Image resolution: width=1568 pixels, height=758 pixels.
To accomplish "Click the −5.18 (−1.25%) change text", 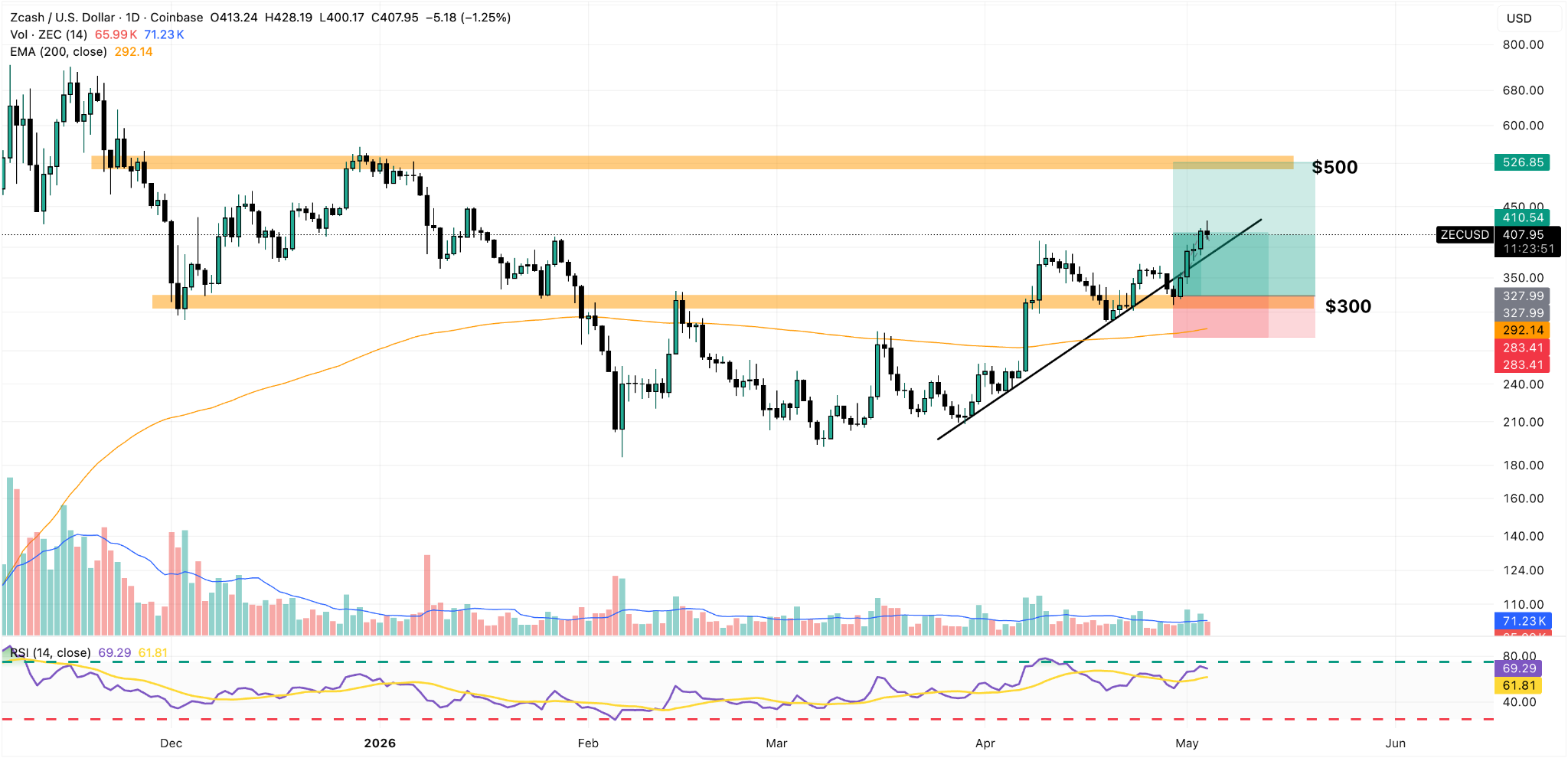I will pos(468,17).
